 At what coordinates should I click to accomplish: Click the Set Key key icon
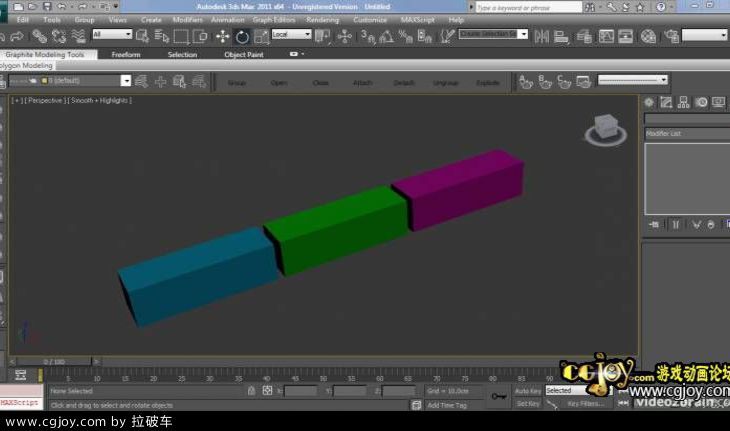tap(498, 396)
